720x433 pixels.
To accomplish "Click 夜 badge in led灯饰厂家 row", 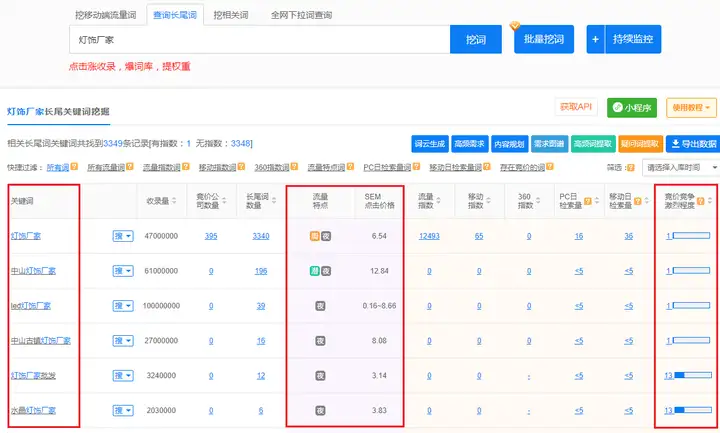I will [321, 306].
